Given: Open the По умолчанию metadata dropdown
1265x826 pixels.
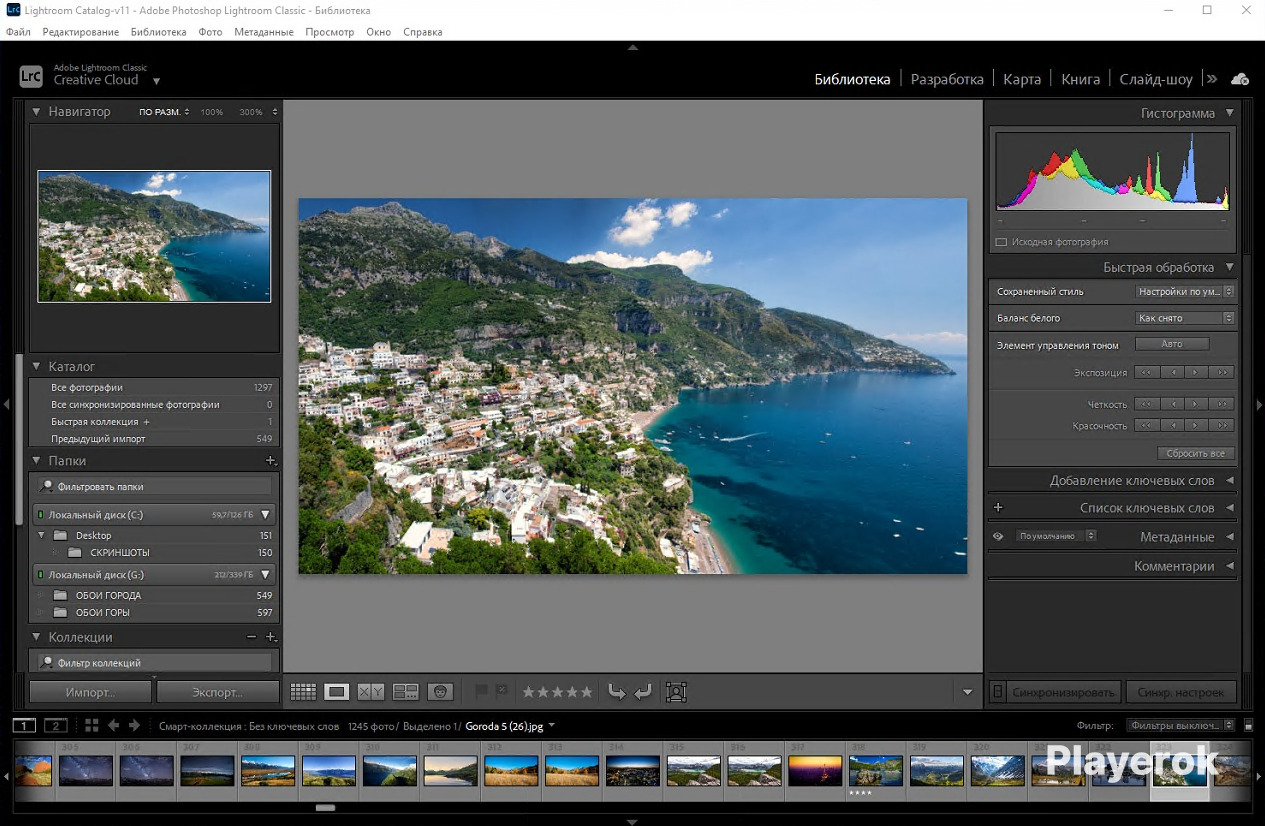Looking at the screenshot, I should click(x=1056, y=536).
